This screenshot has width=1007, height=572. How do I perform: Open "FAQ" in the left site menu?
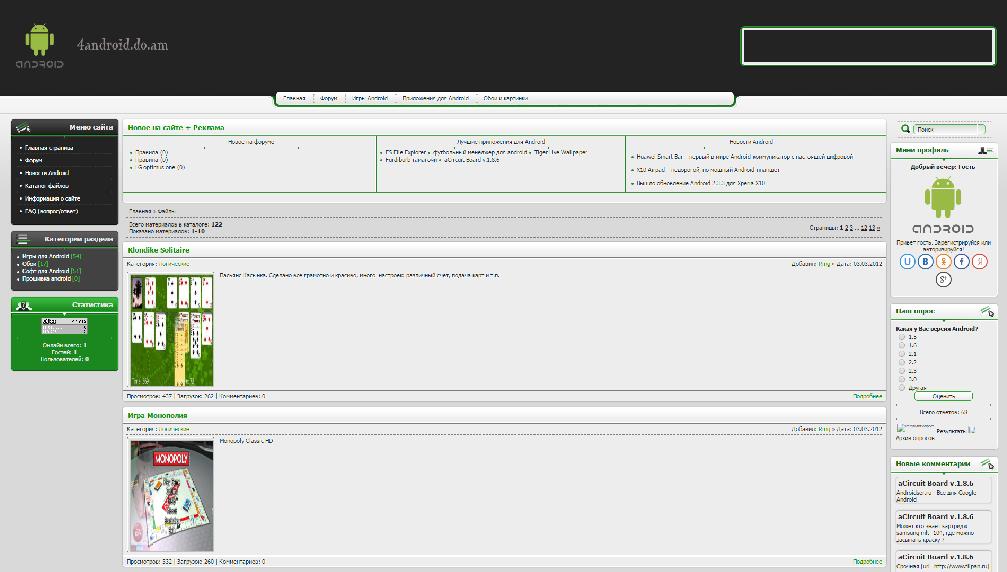[50, 211]
